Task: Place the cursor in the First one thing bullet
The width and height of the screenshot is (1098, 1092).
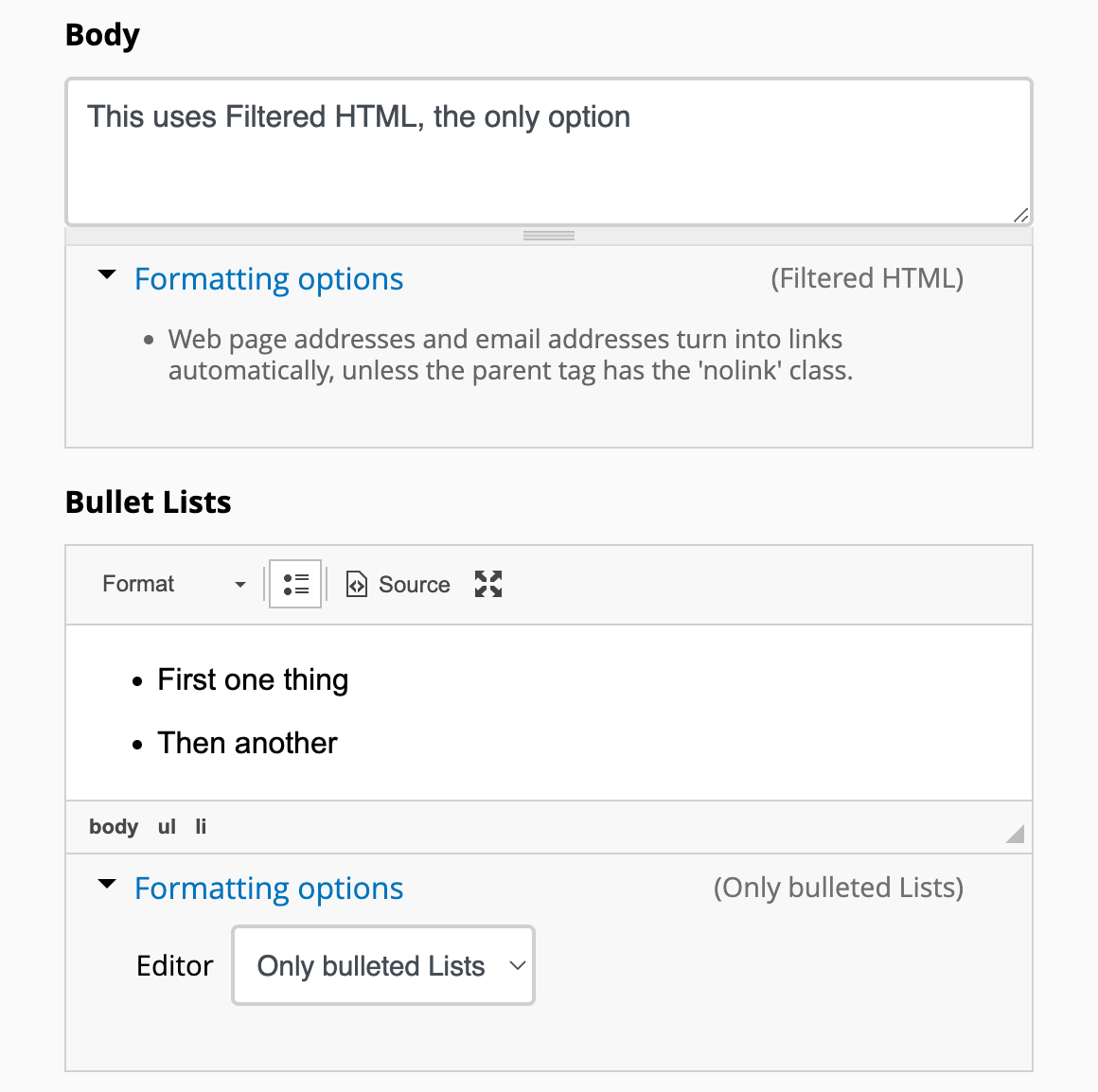Action: pos(253,679)
